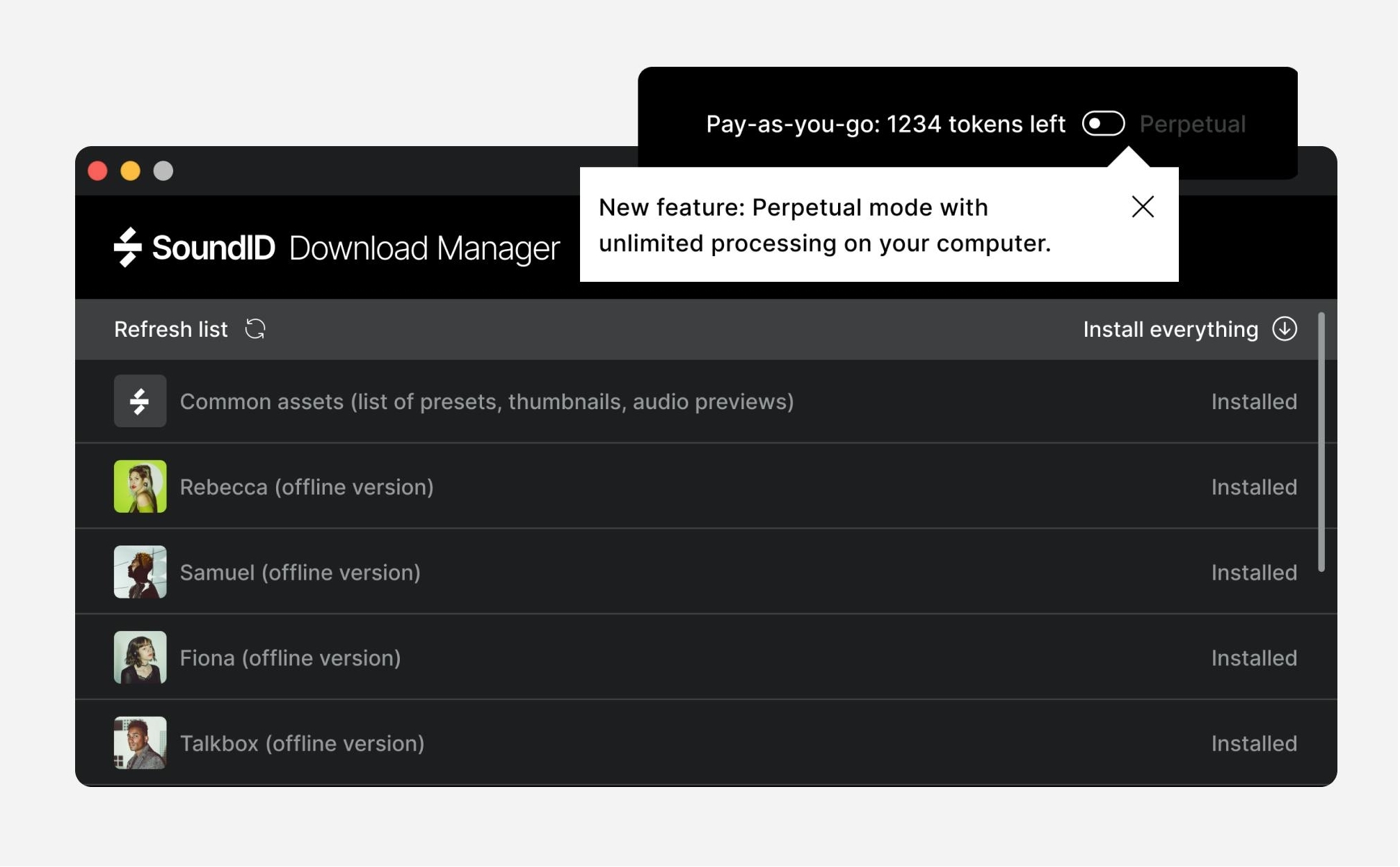1400x867 pixels.
Task: Click Installed status for Common assets
Action: [x=1253, y=401]
